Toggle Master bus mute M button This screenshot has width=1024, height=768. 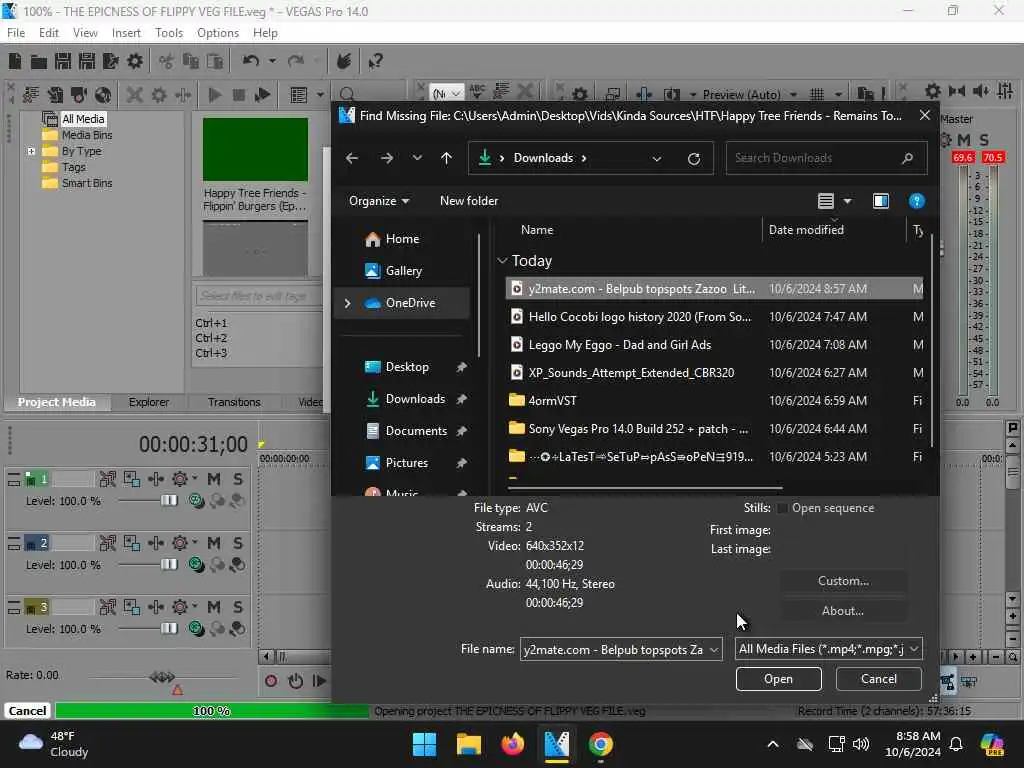[x=963, y=140]
